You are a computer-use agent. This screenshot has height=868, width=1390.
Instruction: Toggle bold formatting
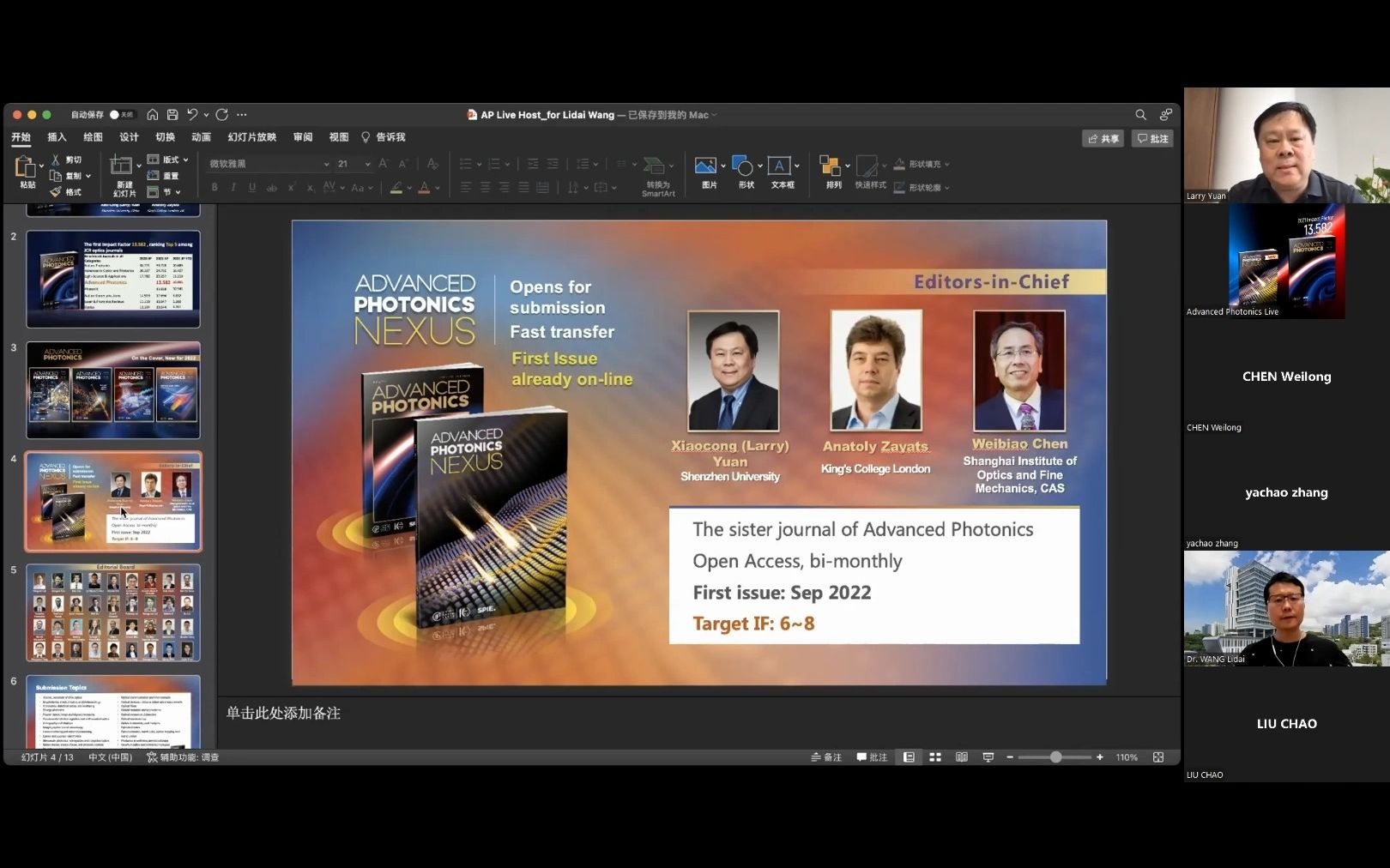[x=215, y=187]
